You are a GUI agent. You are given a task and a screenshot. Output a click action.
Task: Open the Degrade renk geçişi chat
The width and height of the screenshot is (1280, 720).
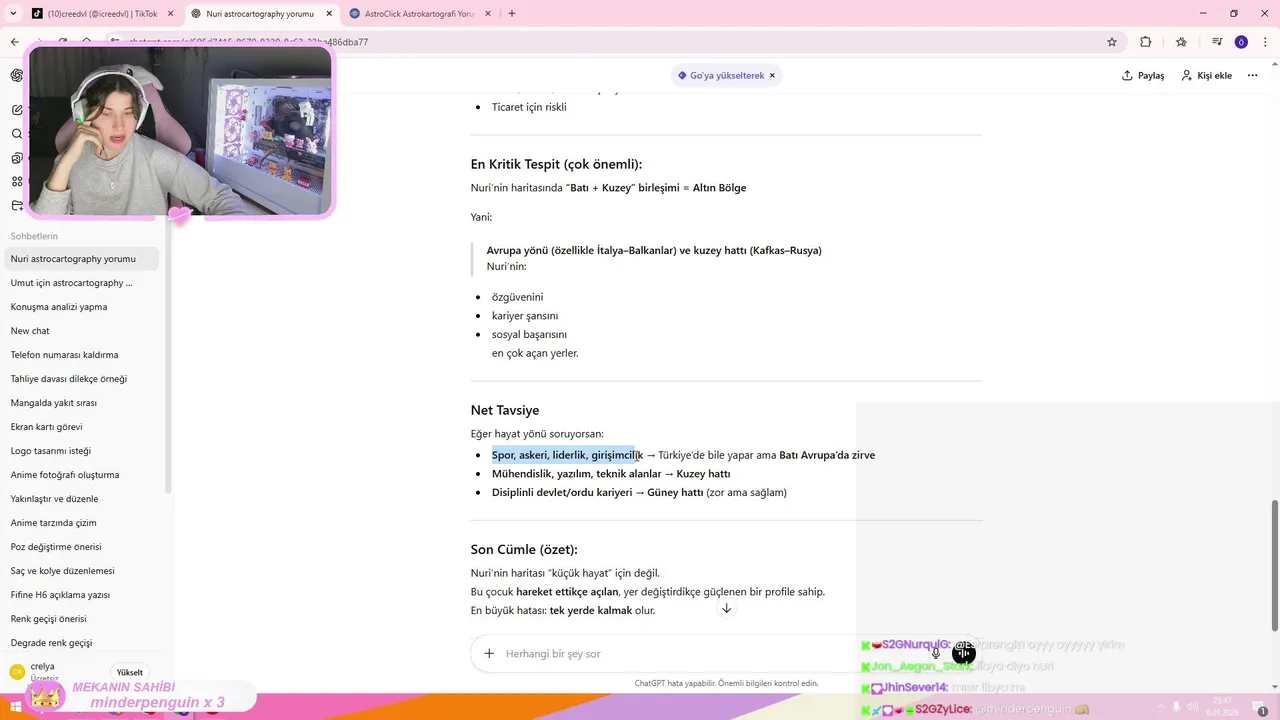pyautogui.click(x=81, y=643)
